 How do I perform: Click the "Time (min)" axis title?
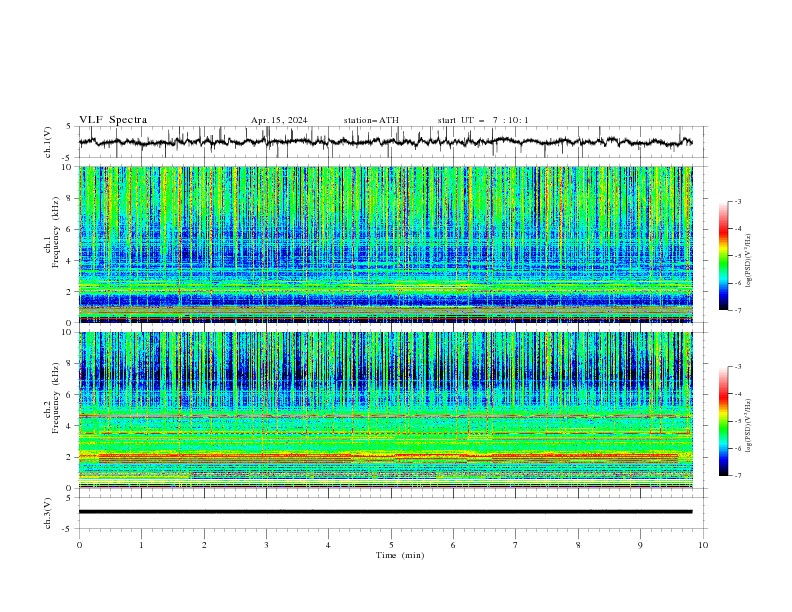[x=400, y=555]
